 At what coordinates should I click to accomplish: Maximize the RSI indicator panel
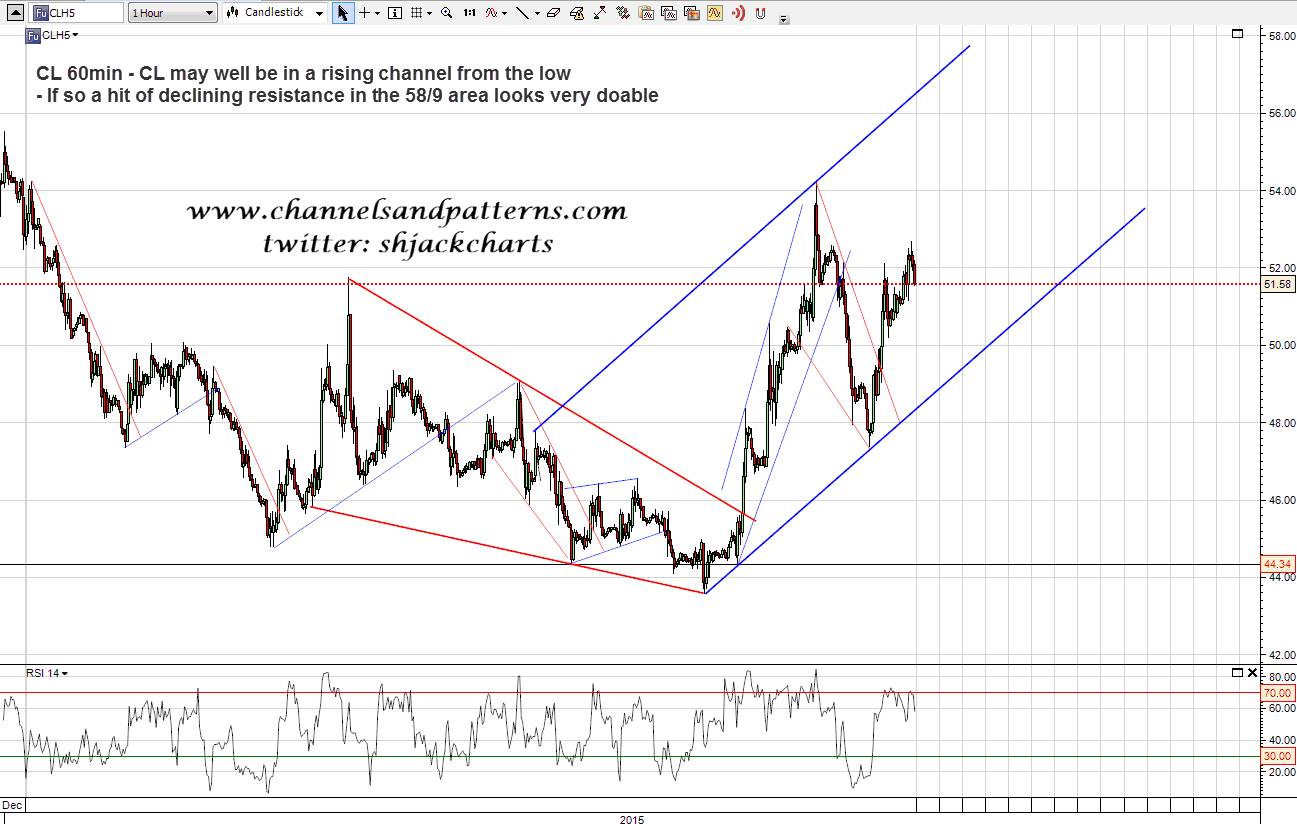(1237, 673)
